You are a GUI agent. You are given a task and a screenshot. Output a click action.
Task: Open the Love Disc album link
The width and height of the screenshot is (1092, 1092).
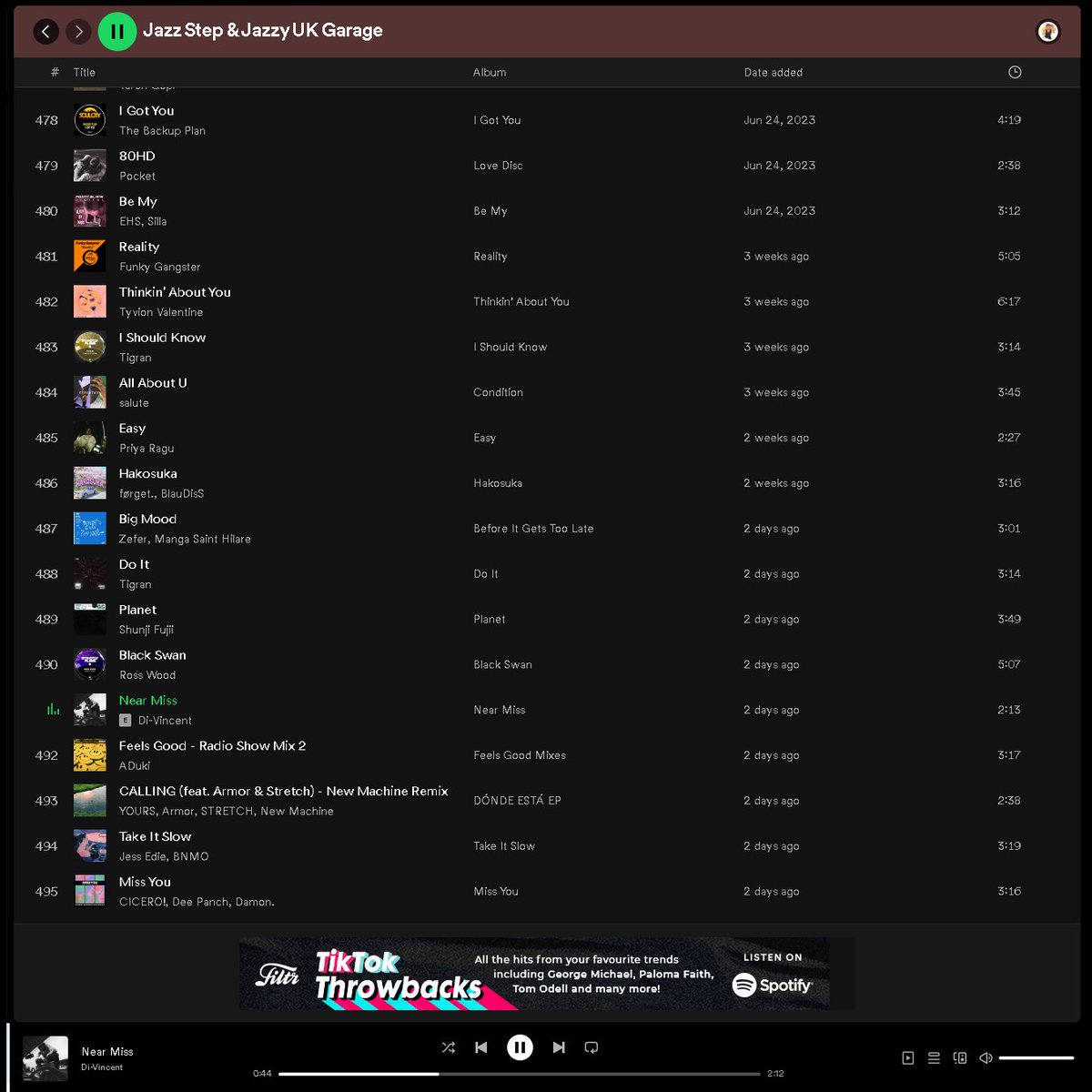498,166
